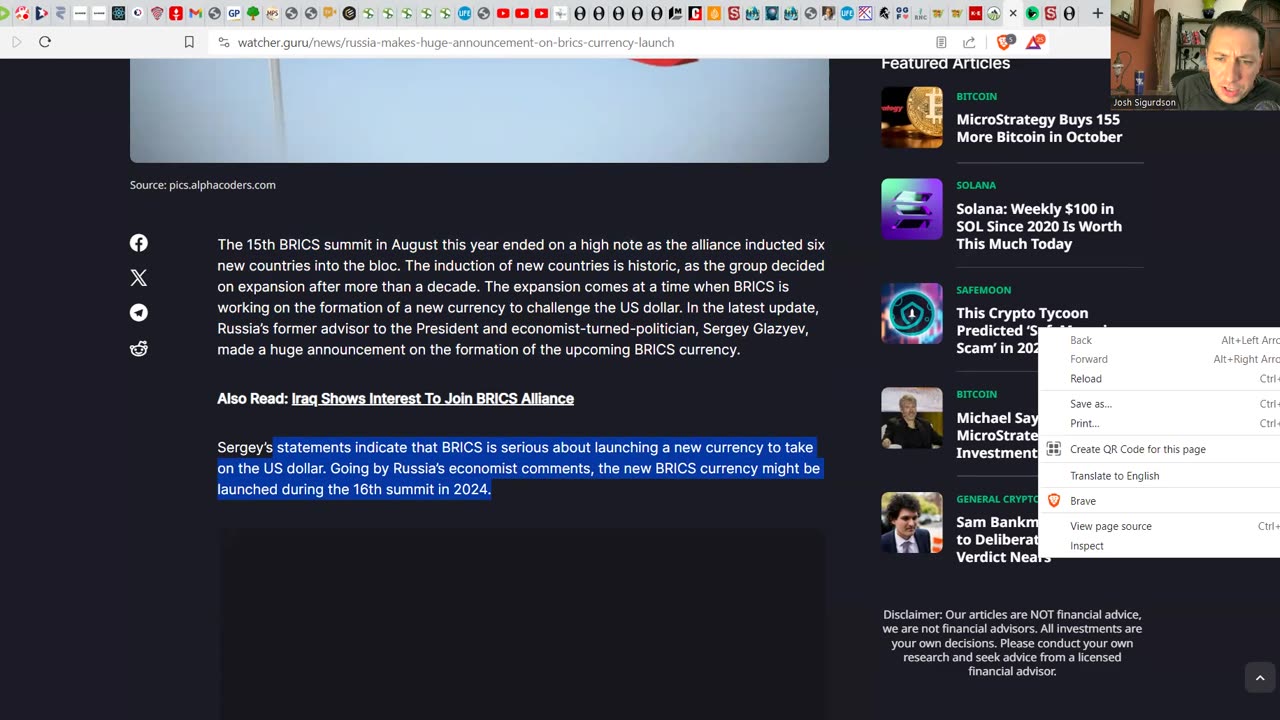
Task: Choose View page source
Action: coord(1159,526)
